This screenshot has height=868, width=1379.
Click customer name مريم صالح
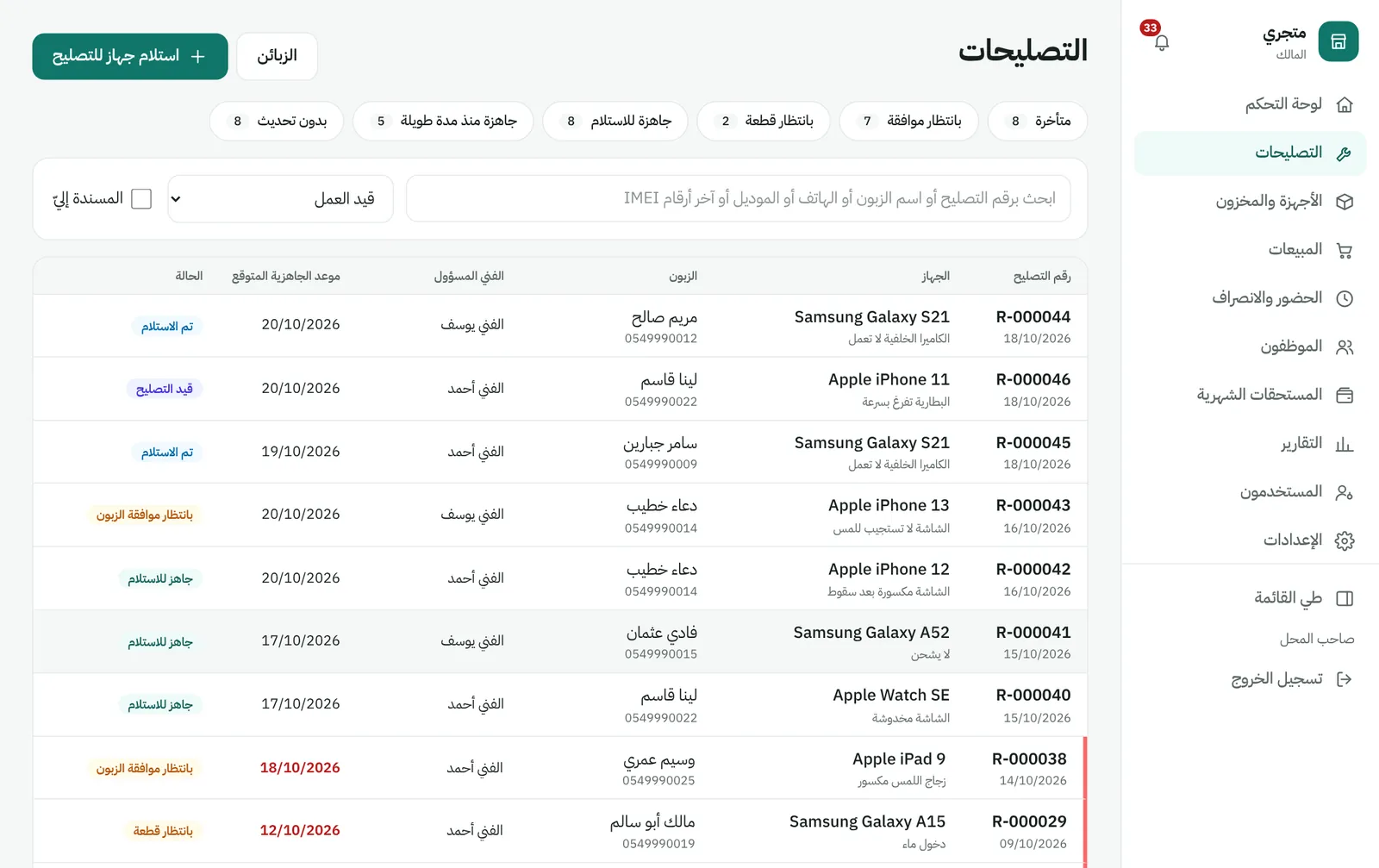coord(665,317)
